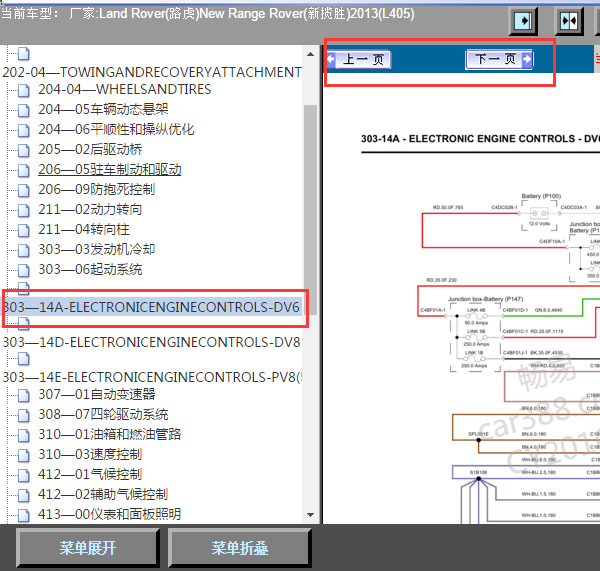Click the 303-14A - ELECTRONIC ENGINE CONTROLS heading

coord(480,139)
